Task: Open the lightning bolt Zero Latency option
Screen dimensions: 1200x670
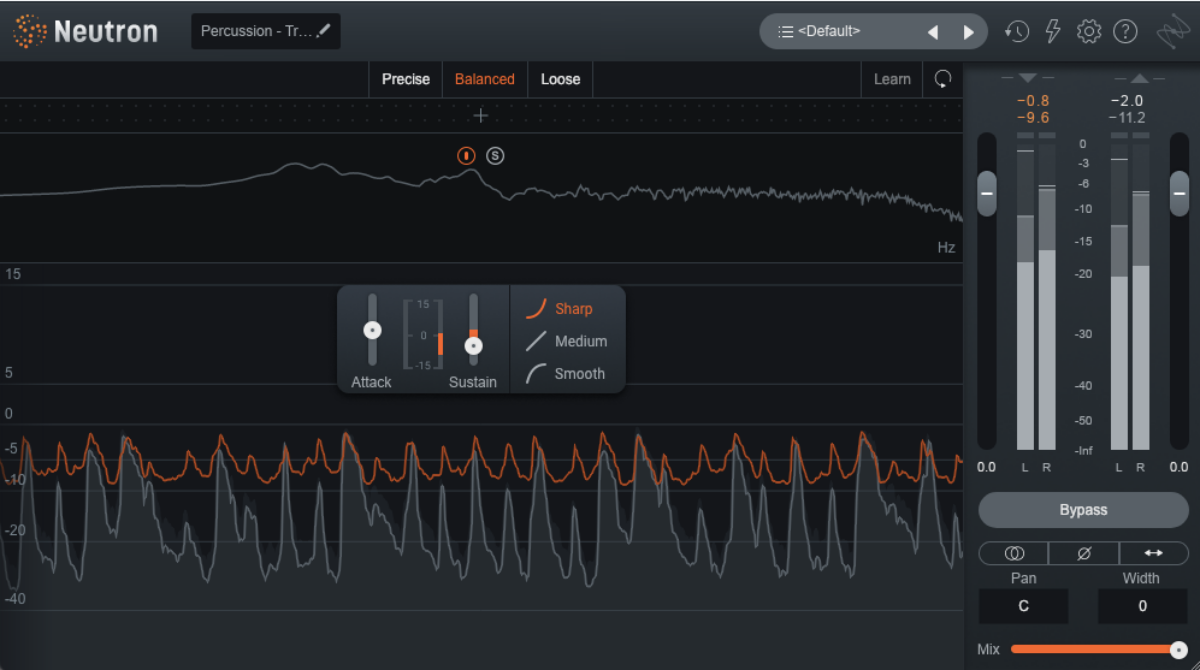Action: [x=1053, y=32]
